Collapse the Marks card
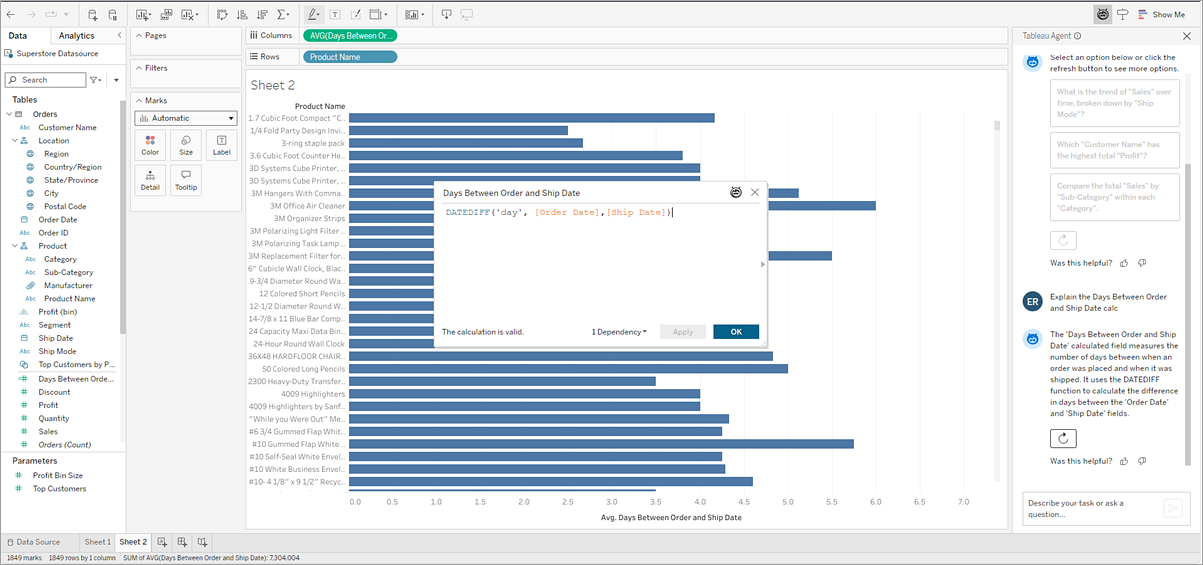Screen dimensions: 1203x565 [x=138, y=100]
